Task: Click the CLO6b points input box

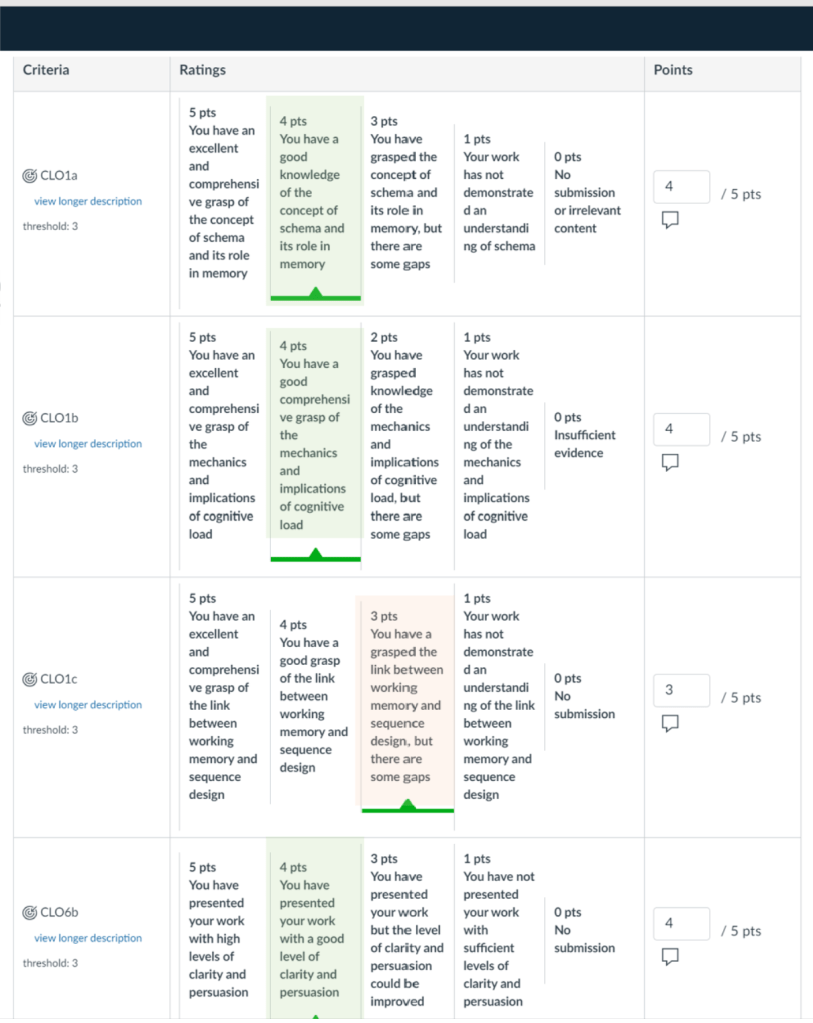Action: (681, 923)
